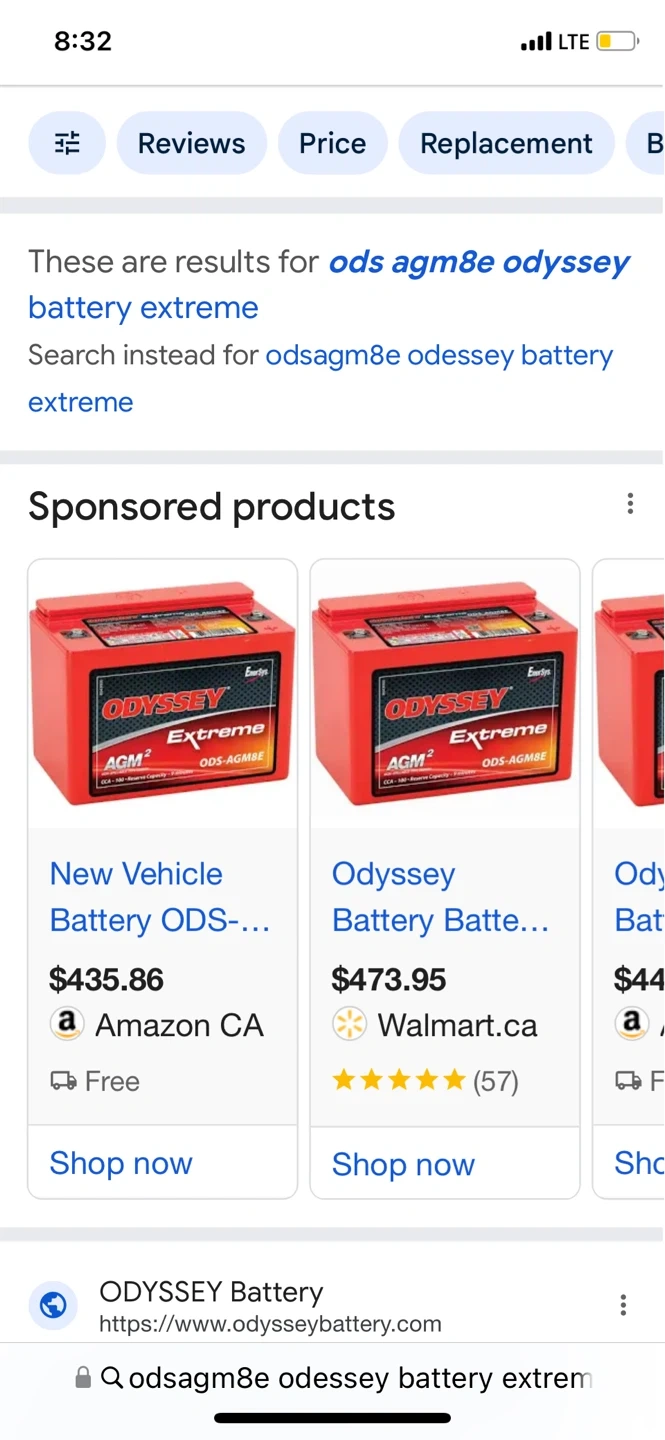Select the Replacement filter chip
Viewport: 665px width, 1440px height.
506,143
